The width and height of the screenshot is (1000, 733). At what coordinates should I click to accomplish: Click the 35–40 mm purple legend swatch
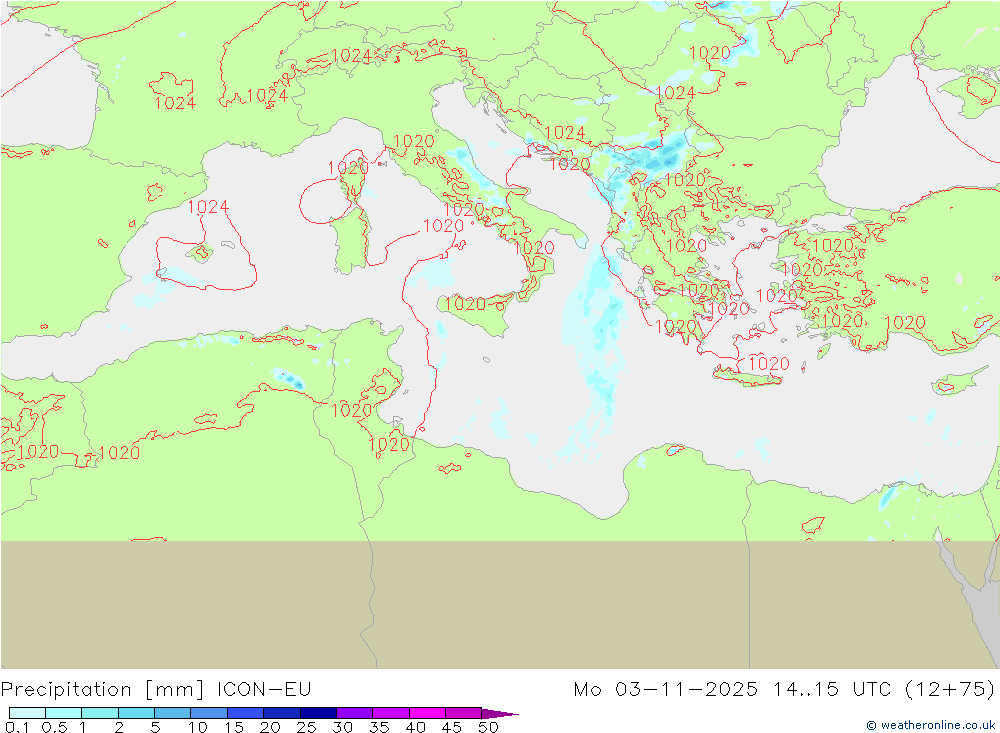pos(391,713)
